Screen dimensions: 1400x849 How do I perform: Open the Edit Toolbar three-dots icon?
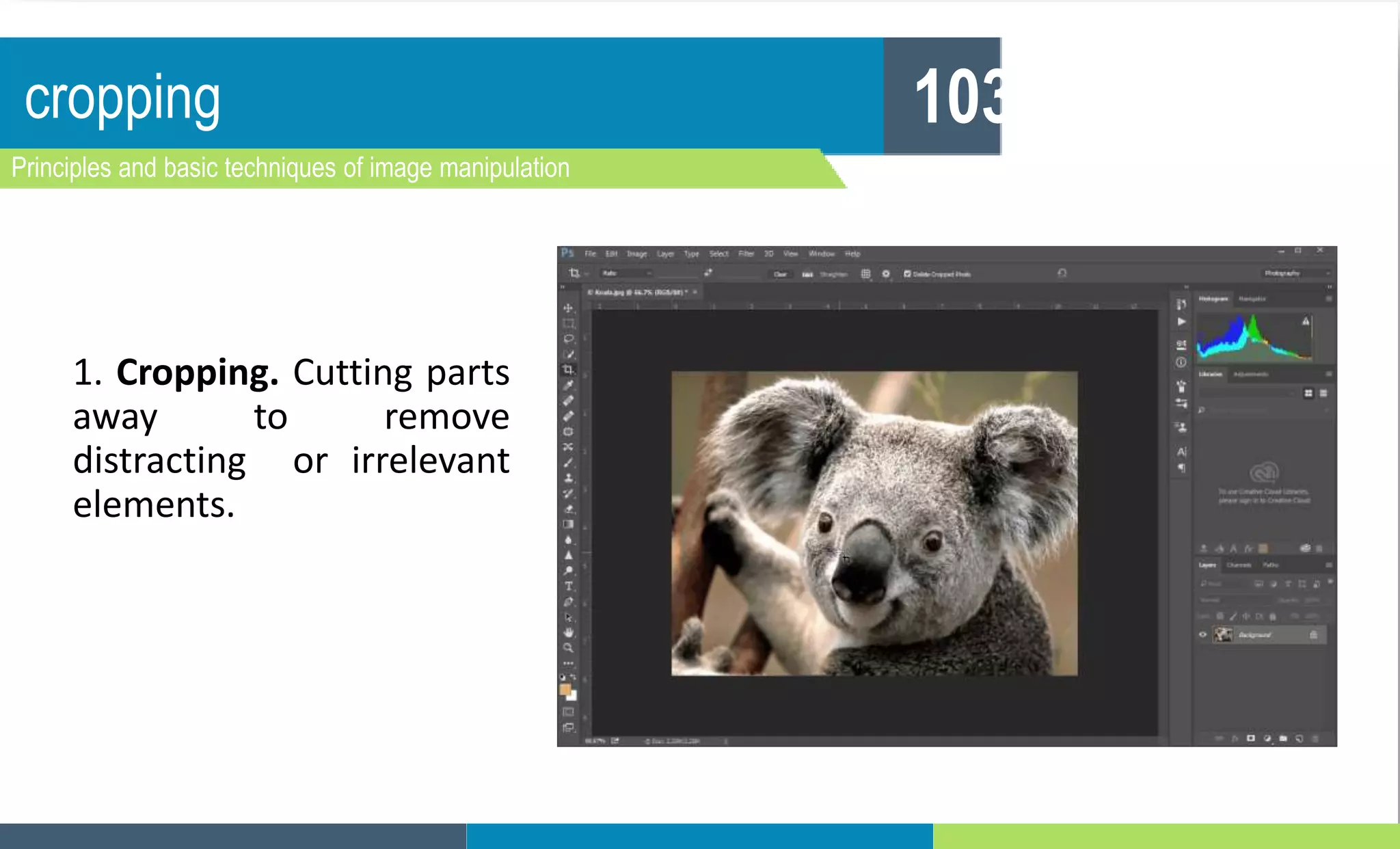click(x=568, y=663)
